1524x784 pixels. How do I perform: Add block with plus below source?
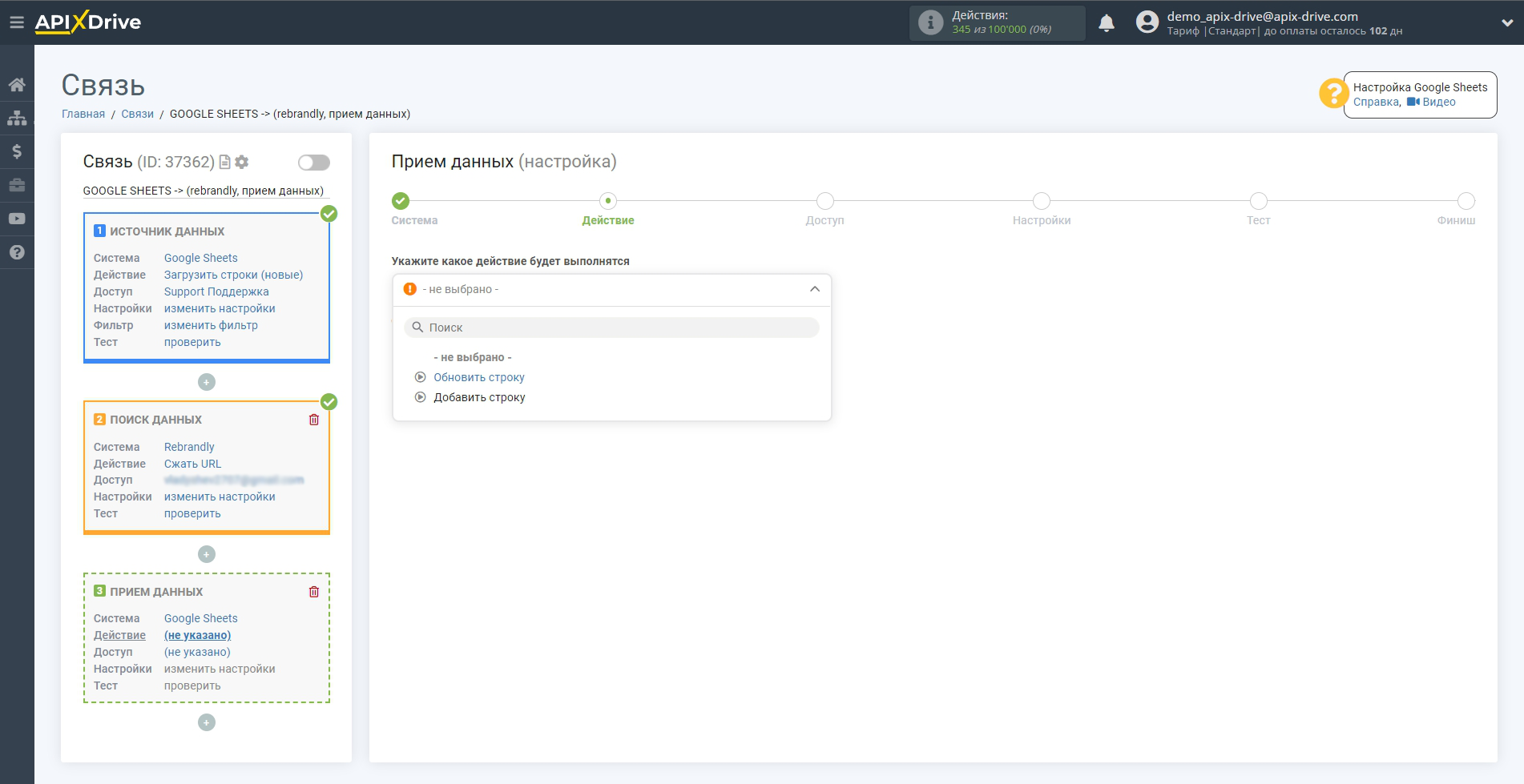click(x=207, y=382)
